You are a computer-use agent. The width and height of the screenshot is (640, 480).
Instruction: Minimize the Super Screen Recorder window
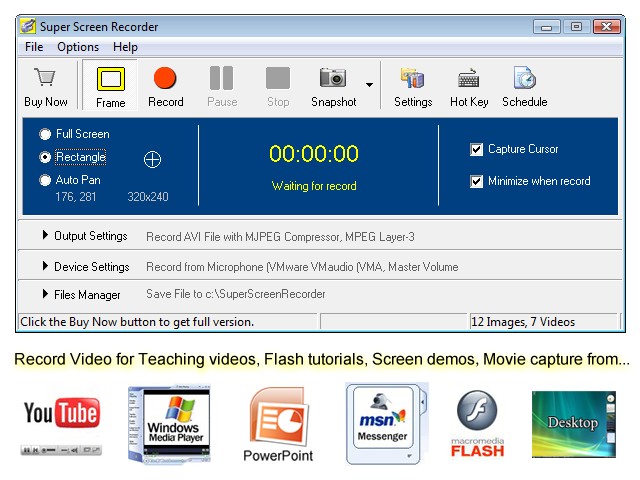(x=547, y=27)
